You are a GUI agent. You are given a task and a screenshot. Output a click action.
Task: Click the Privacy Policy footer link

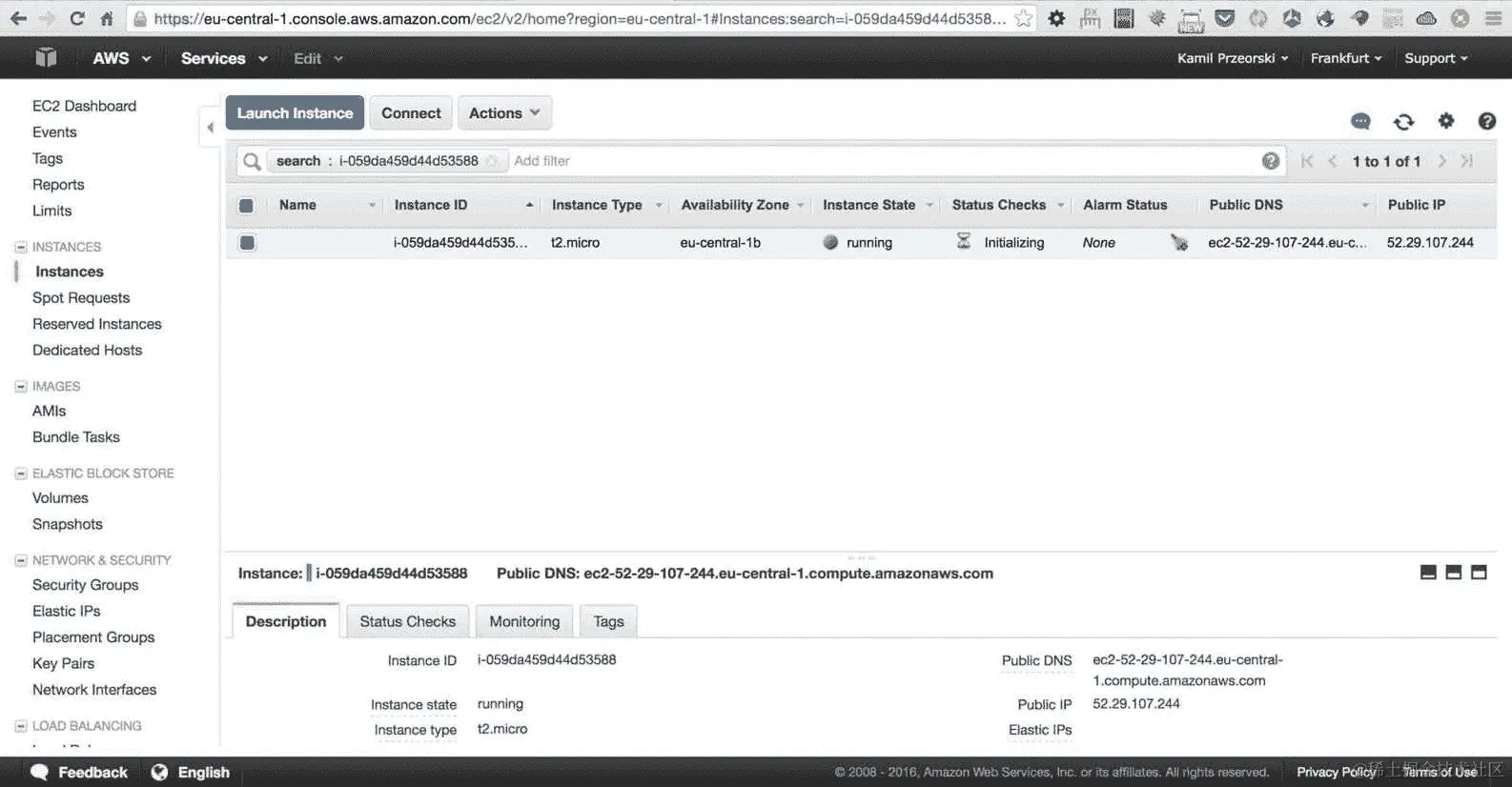tap(1336, 772)
